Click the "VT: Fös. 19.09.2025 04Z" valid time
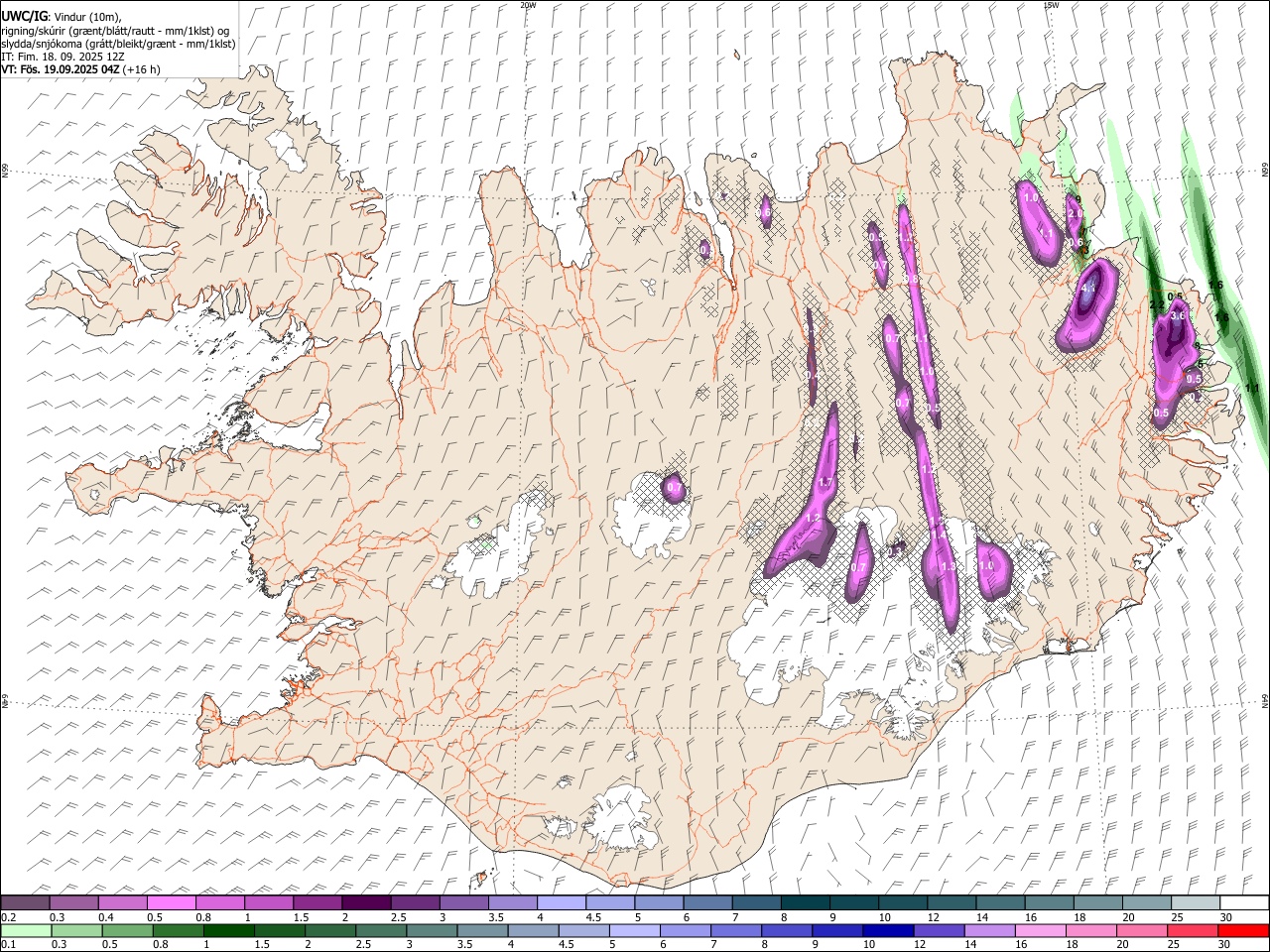The height and width of the screenshot is (952, 1270). pyautogui.click(x=61, y=69)
